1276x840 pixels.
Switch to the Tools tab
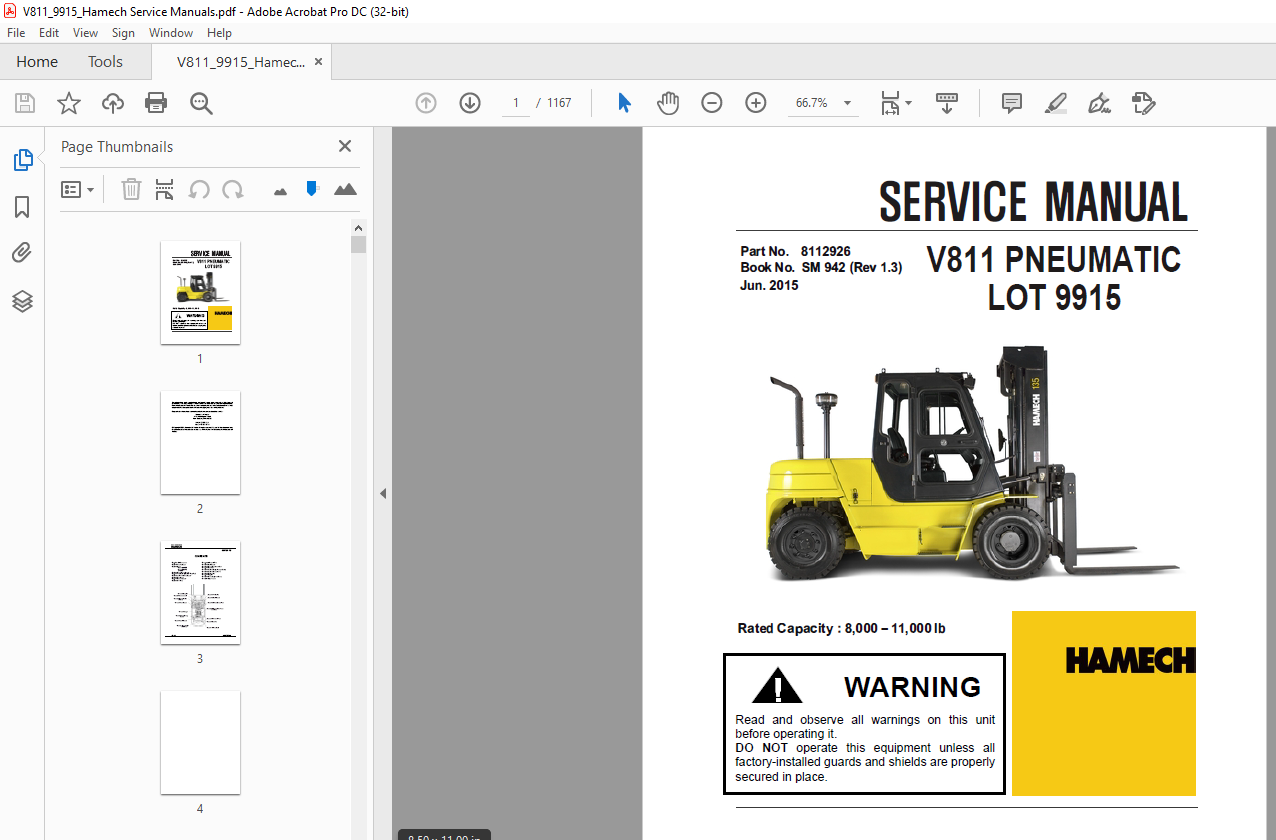coord(105,62)
